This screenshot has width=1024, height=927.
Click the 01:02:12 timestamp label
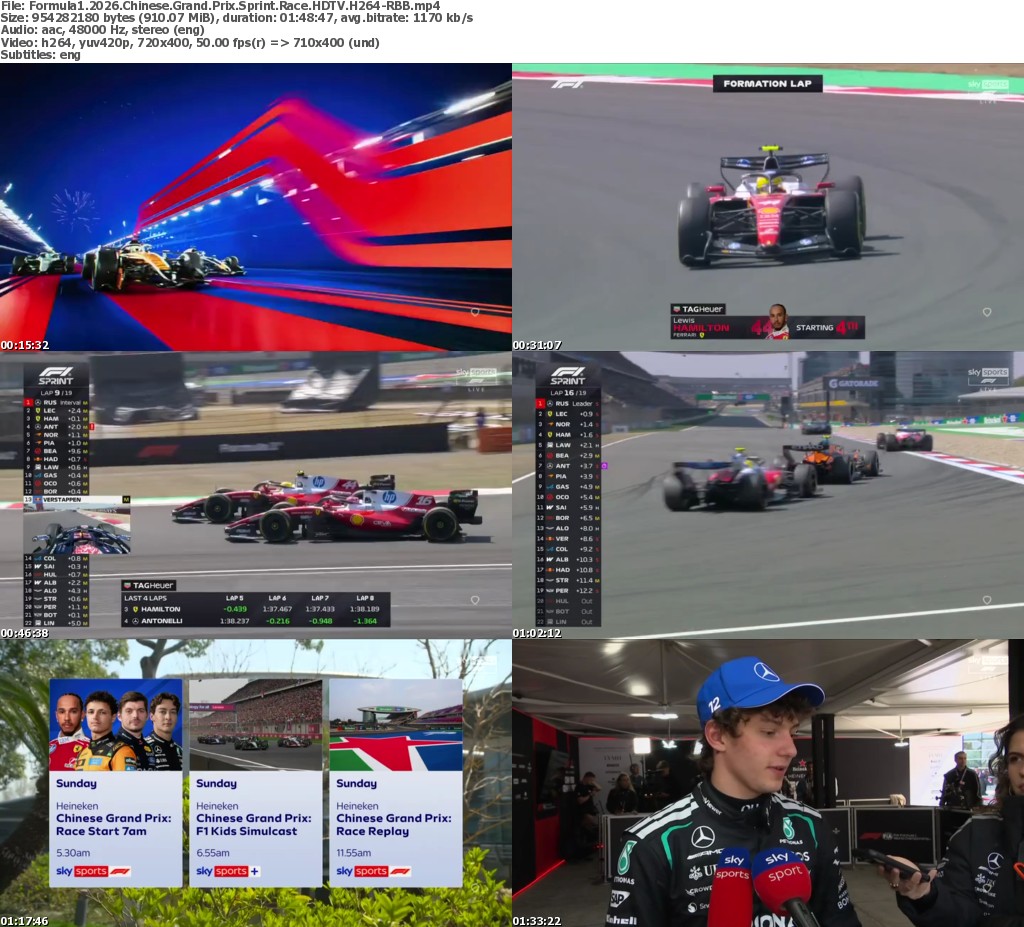537,633
